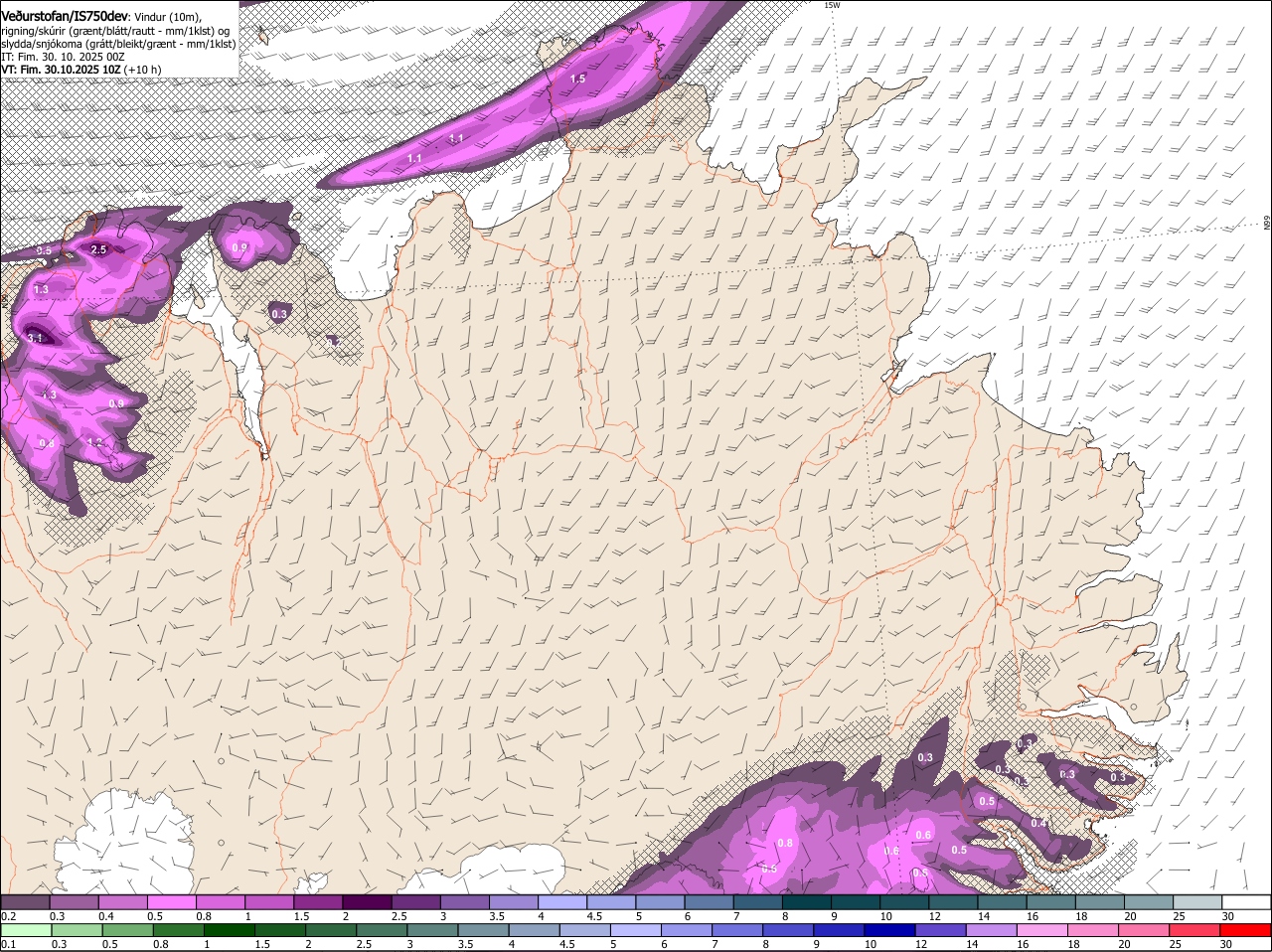Click the '2.5' snowfall value on the map
The height and width of the screenshot is (952, 1272).
coord(98,249)
